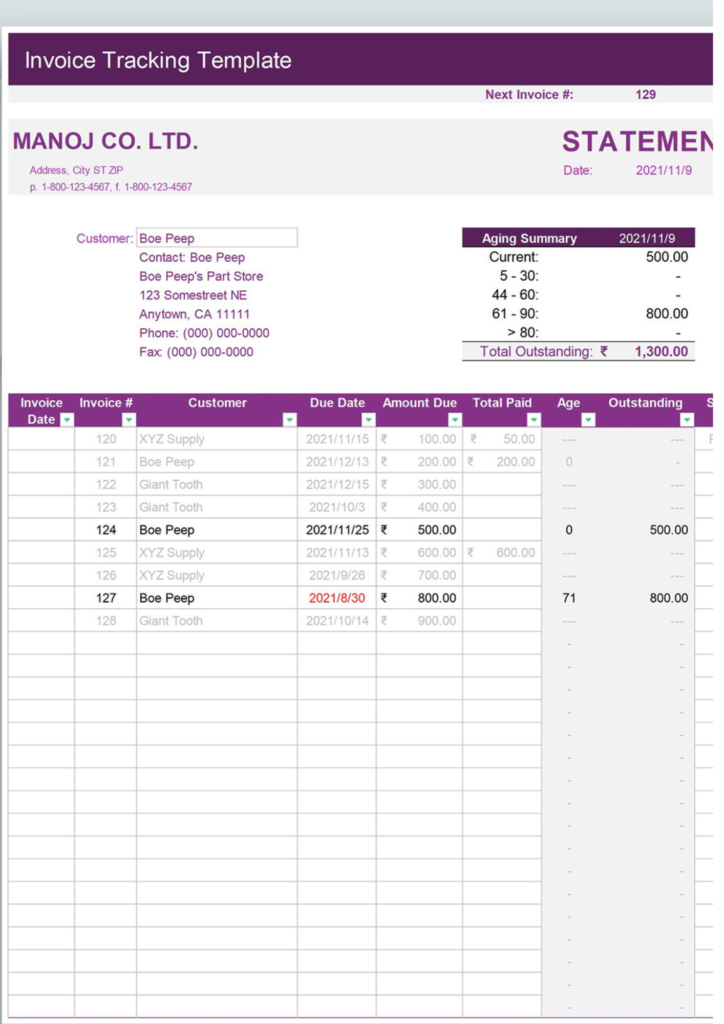Open the Total Paid column filter dropdown
The height and width of the screenshot is (1024, 724).
533,420
